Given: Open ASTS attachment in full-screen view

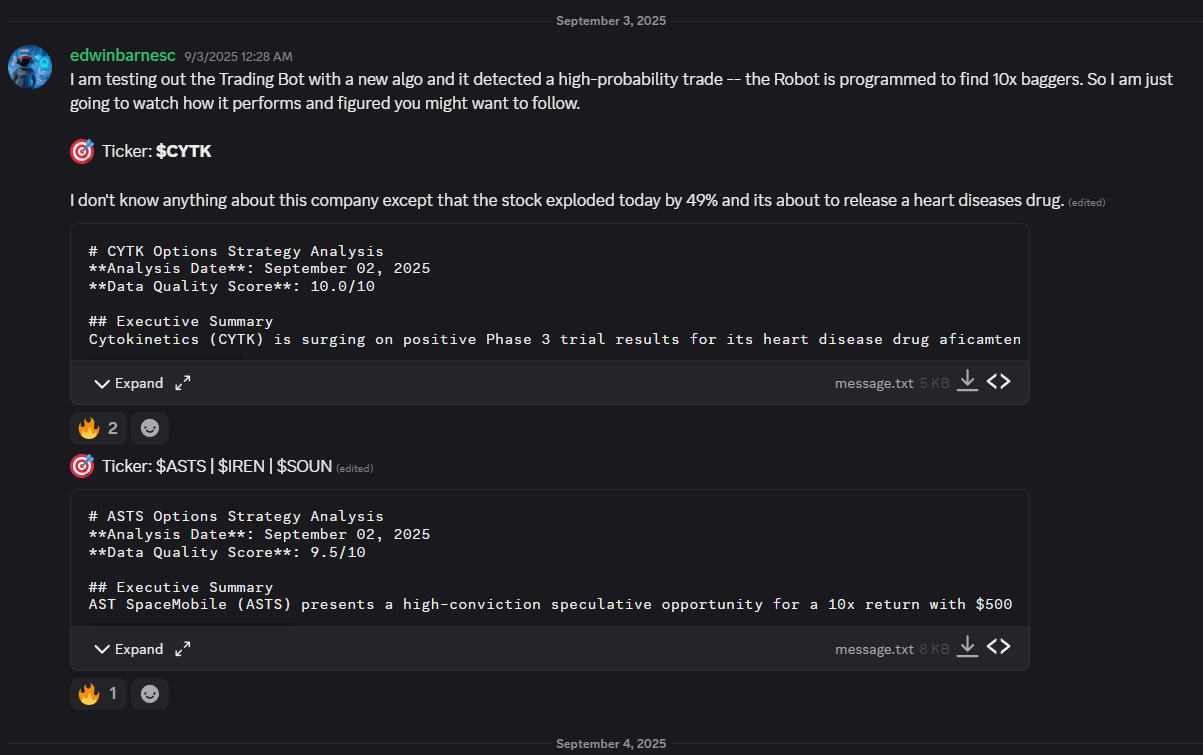Looking at the screenshot, I should tap(183, 649).
